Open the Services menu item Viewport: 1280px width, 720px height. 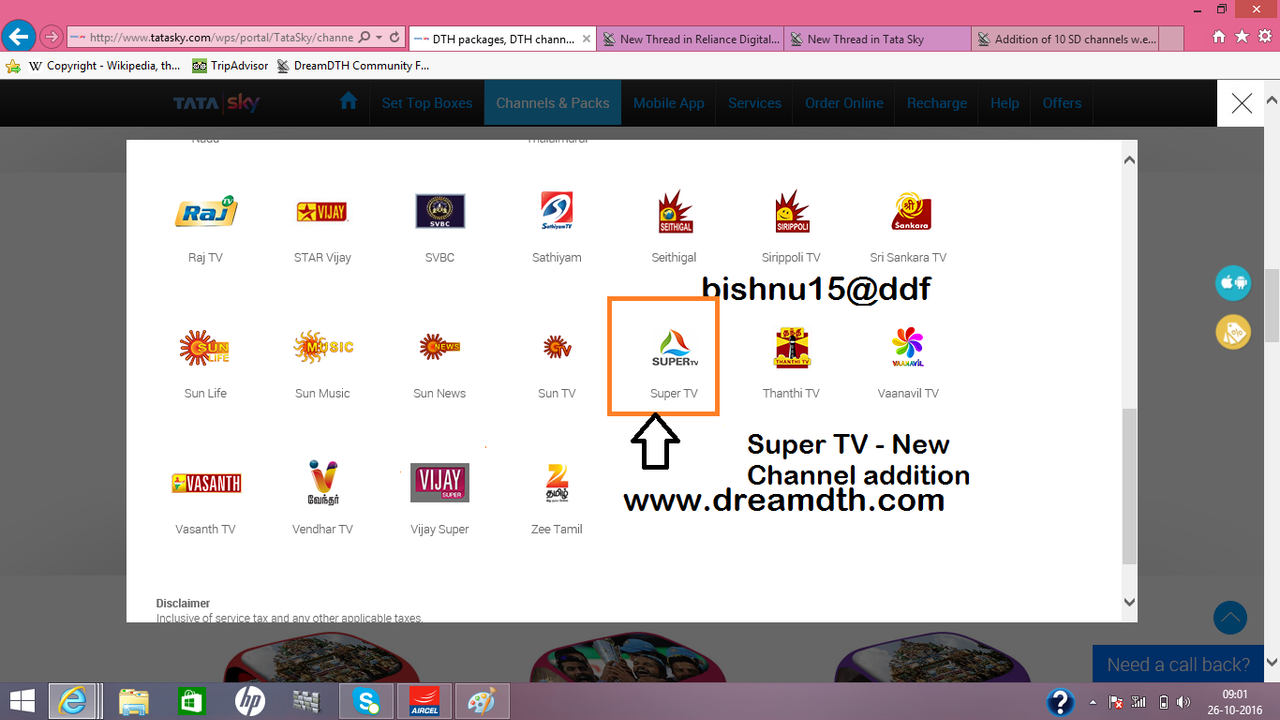(x=755, y=103)
